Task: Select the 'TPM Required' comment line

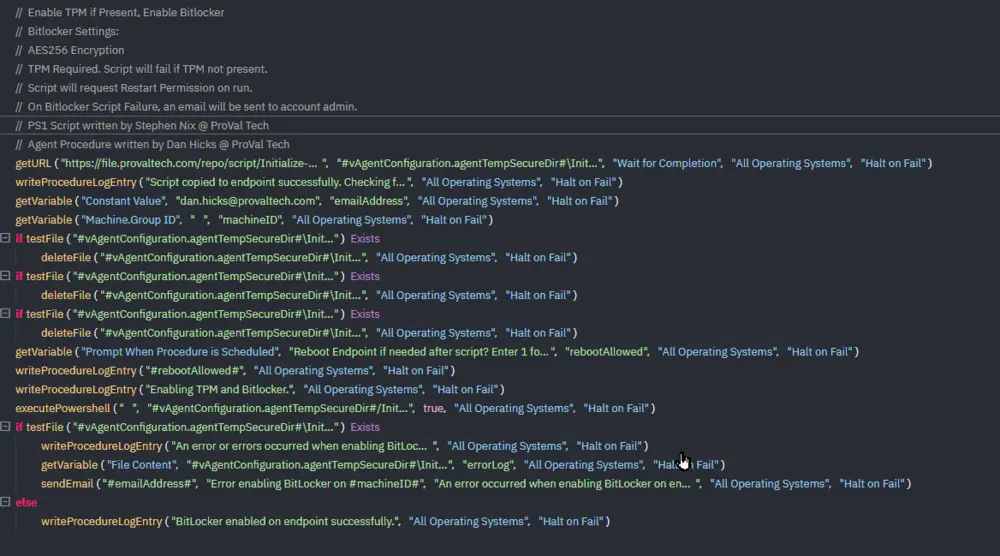Action: coord(142,69)
